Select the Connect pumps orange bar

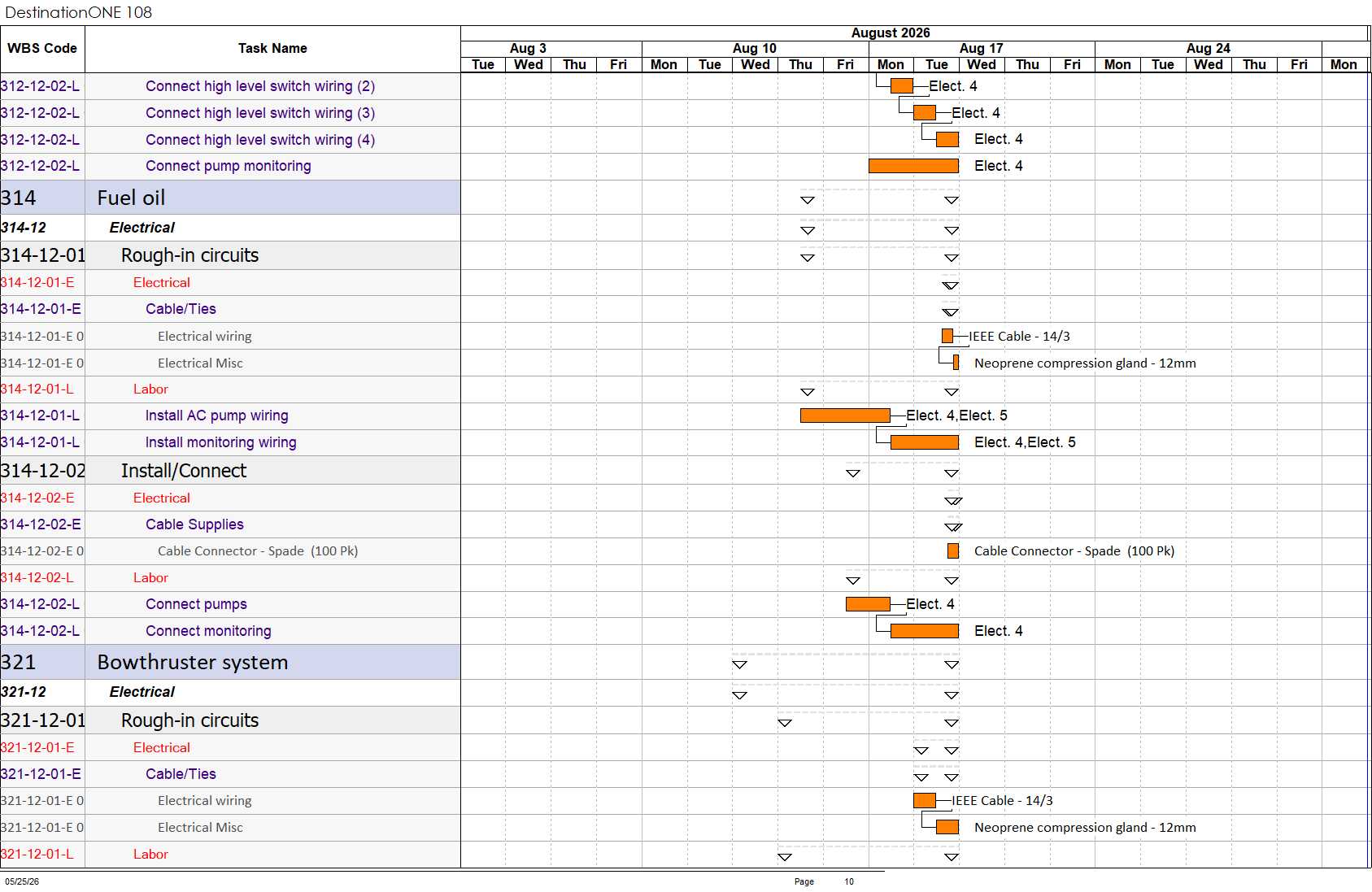pos(868,604)
